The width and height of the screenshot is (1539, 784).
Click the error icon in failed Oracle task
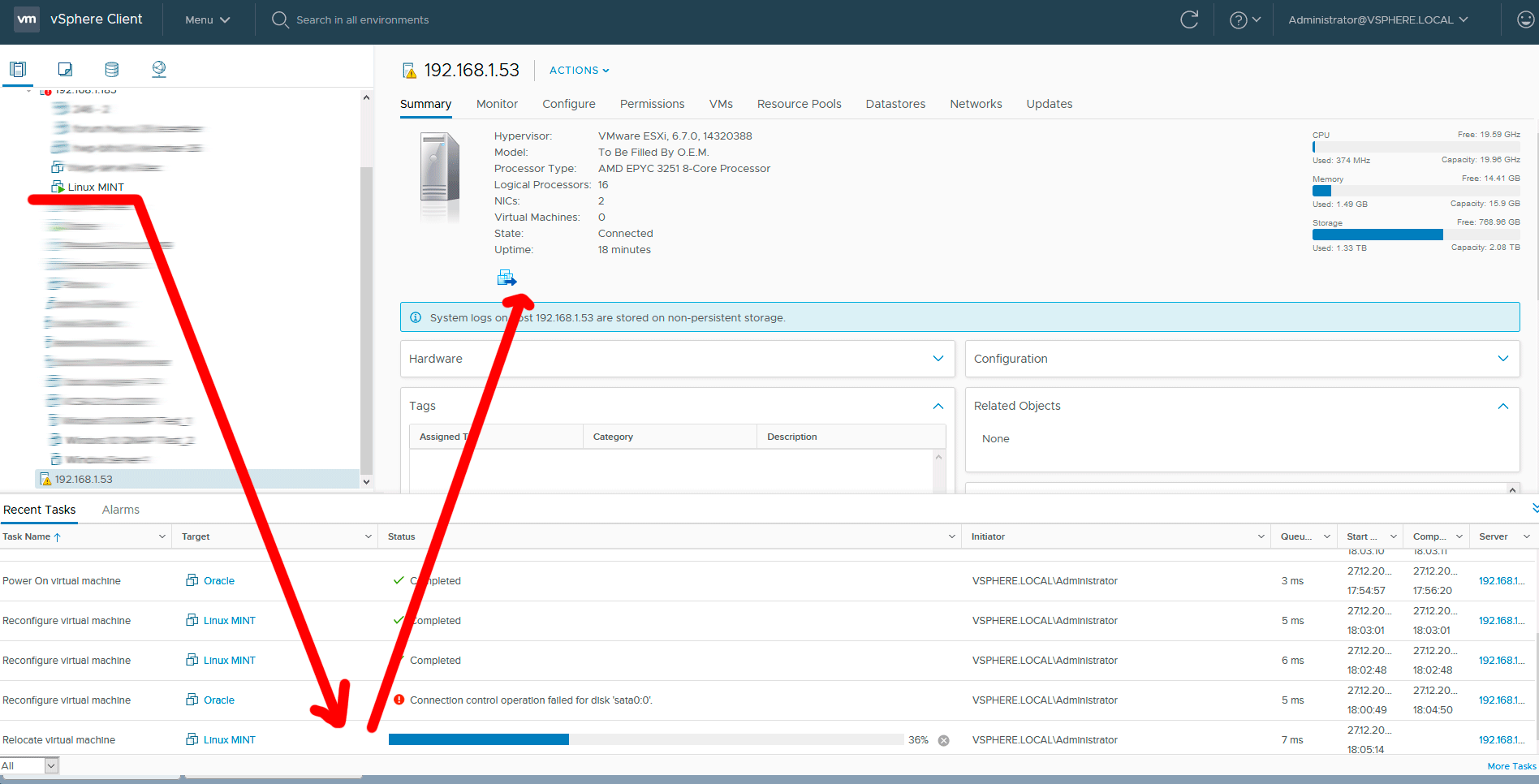pos(399,700)
